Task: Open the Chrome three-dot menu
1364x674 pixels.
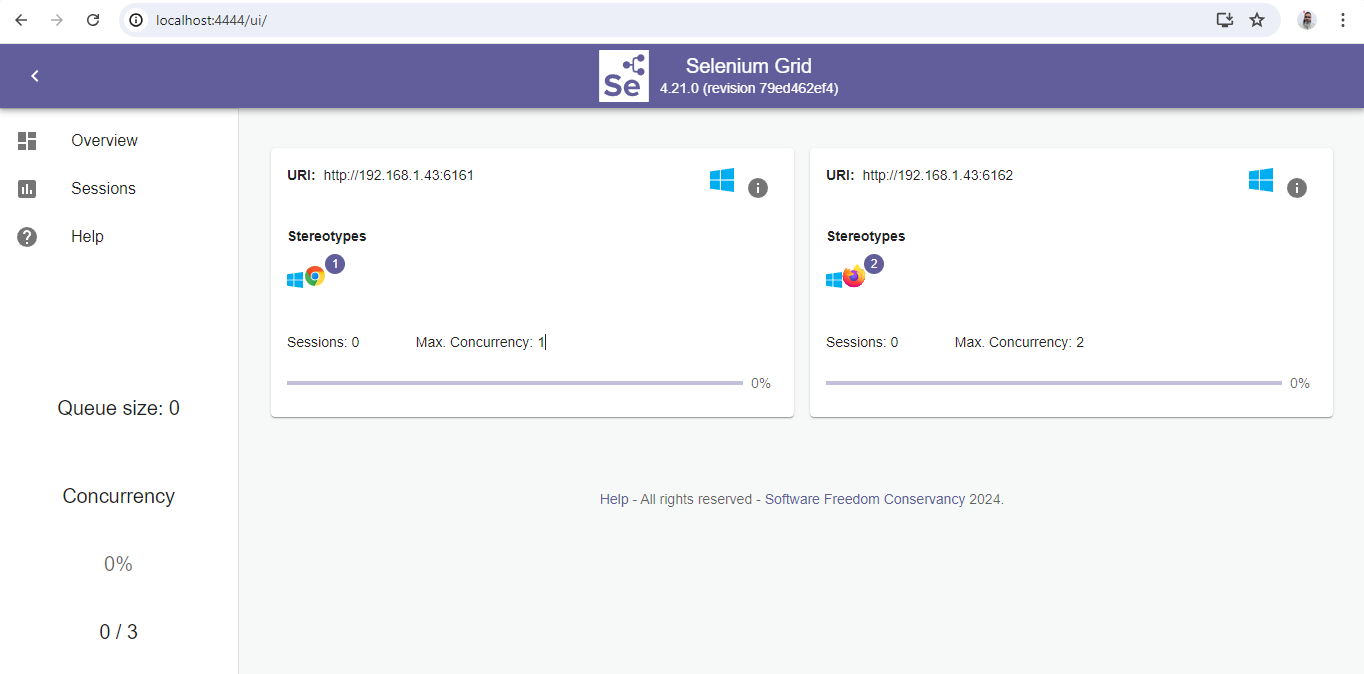Action: click(x=1342, y=20)
